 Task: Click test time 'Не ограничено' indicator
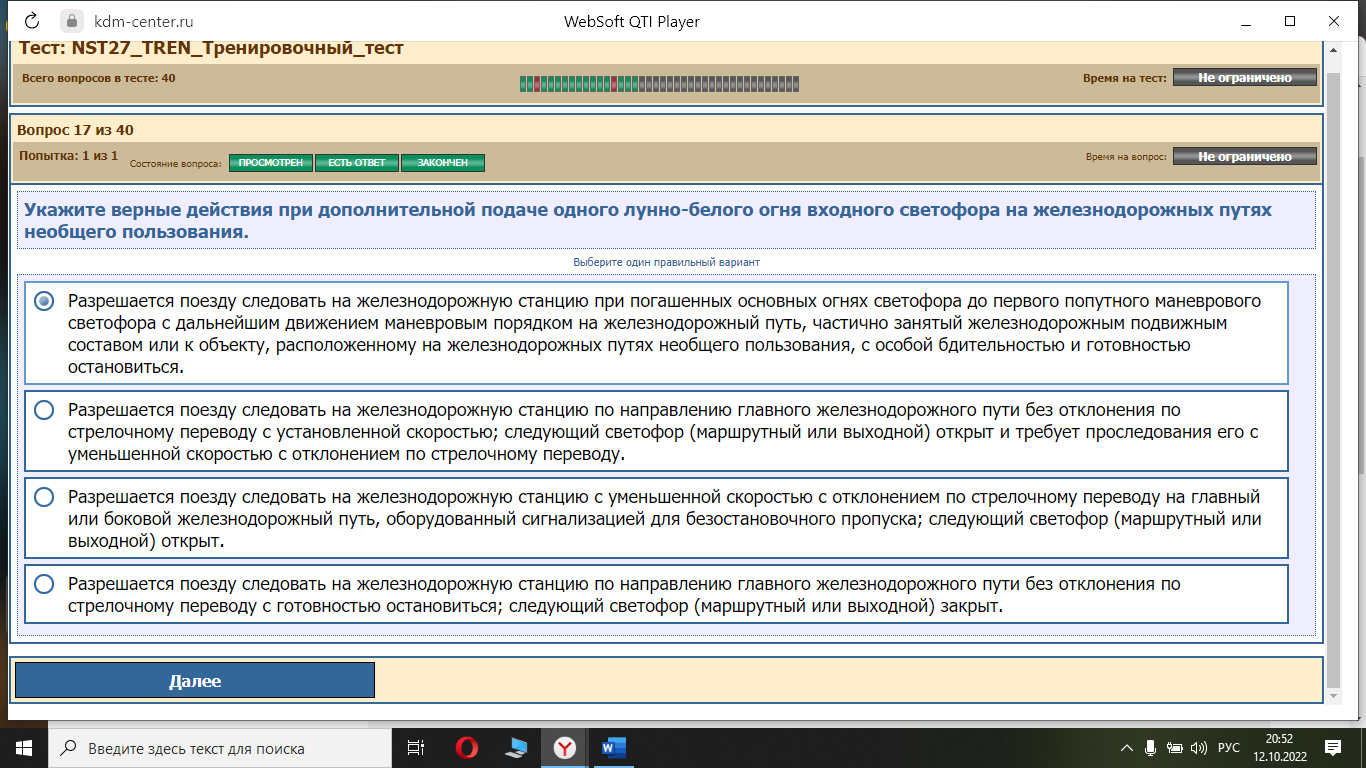(1244, 77)
